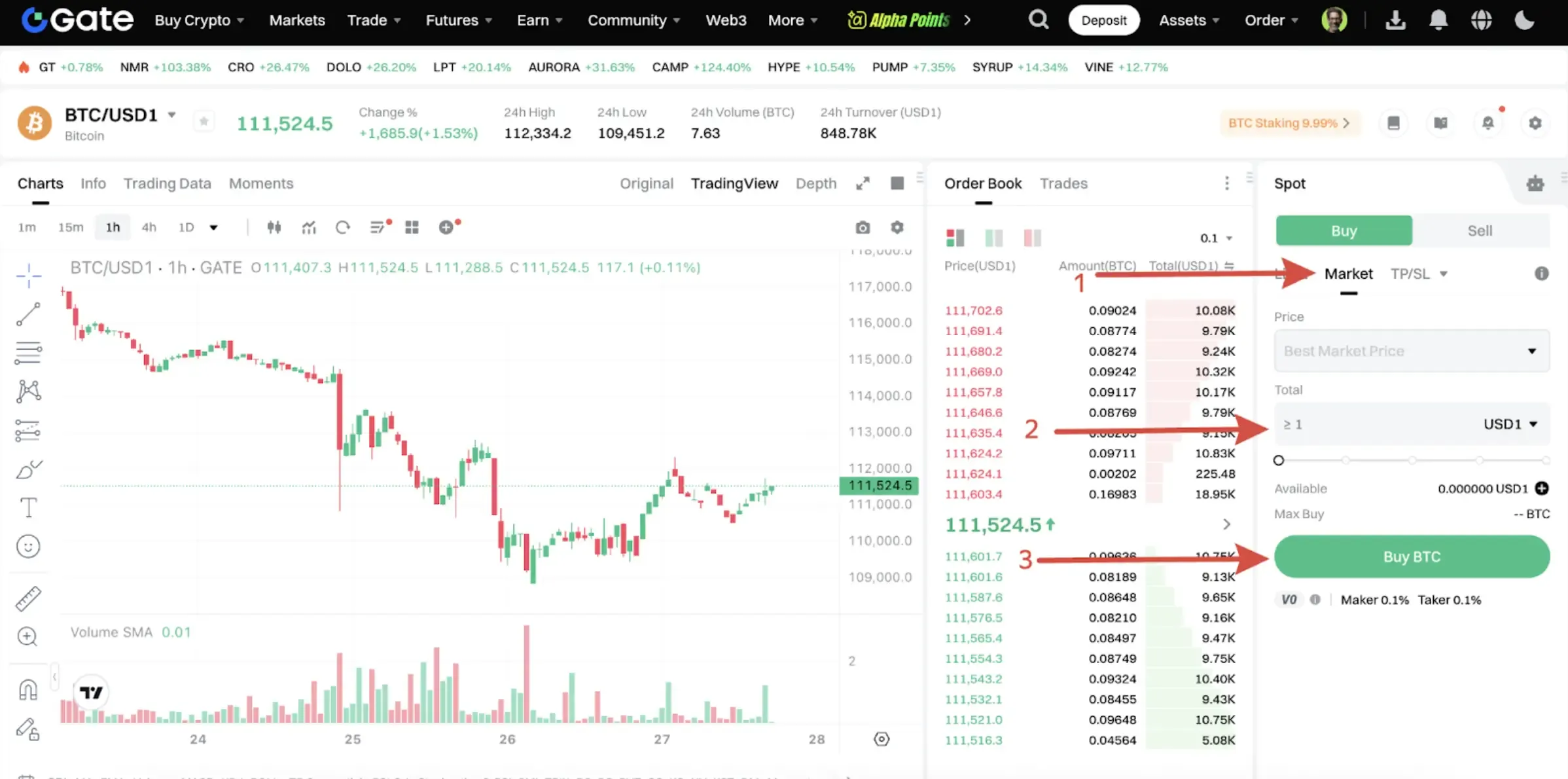Open the Futures menu
This screenshot has height=779, width=1568.
click(x=458, y=20)
